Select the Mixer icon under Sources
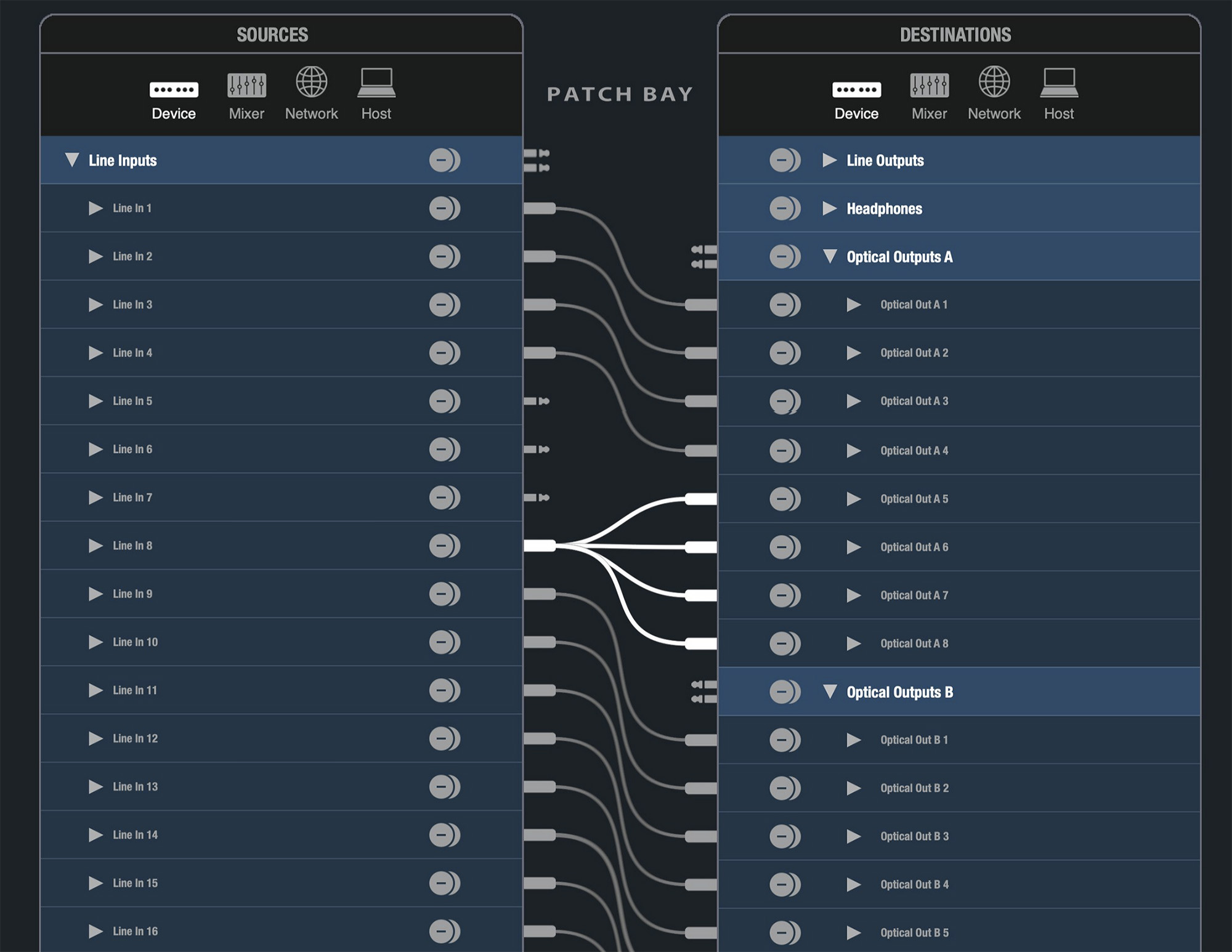This screenshot has height=952, width=1232. (246, 85)
